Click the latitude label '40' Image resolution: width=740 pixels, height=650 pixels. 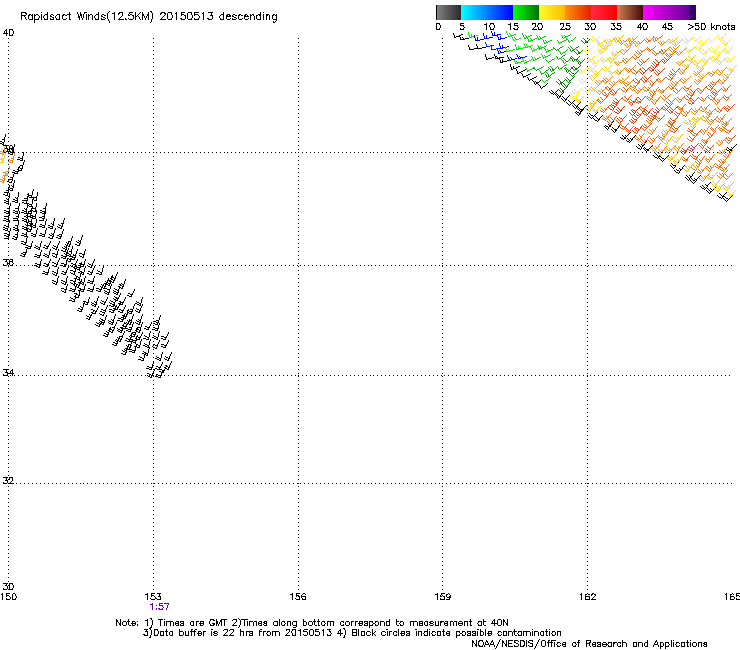click(x=8, y=33)
